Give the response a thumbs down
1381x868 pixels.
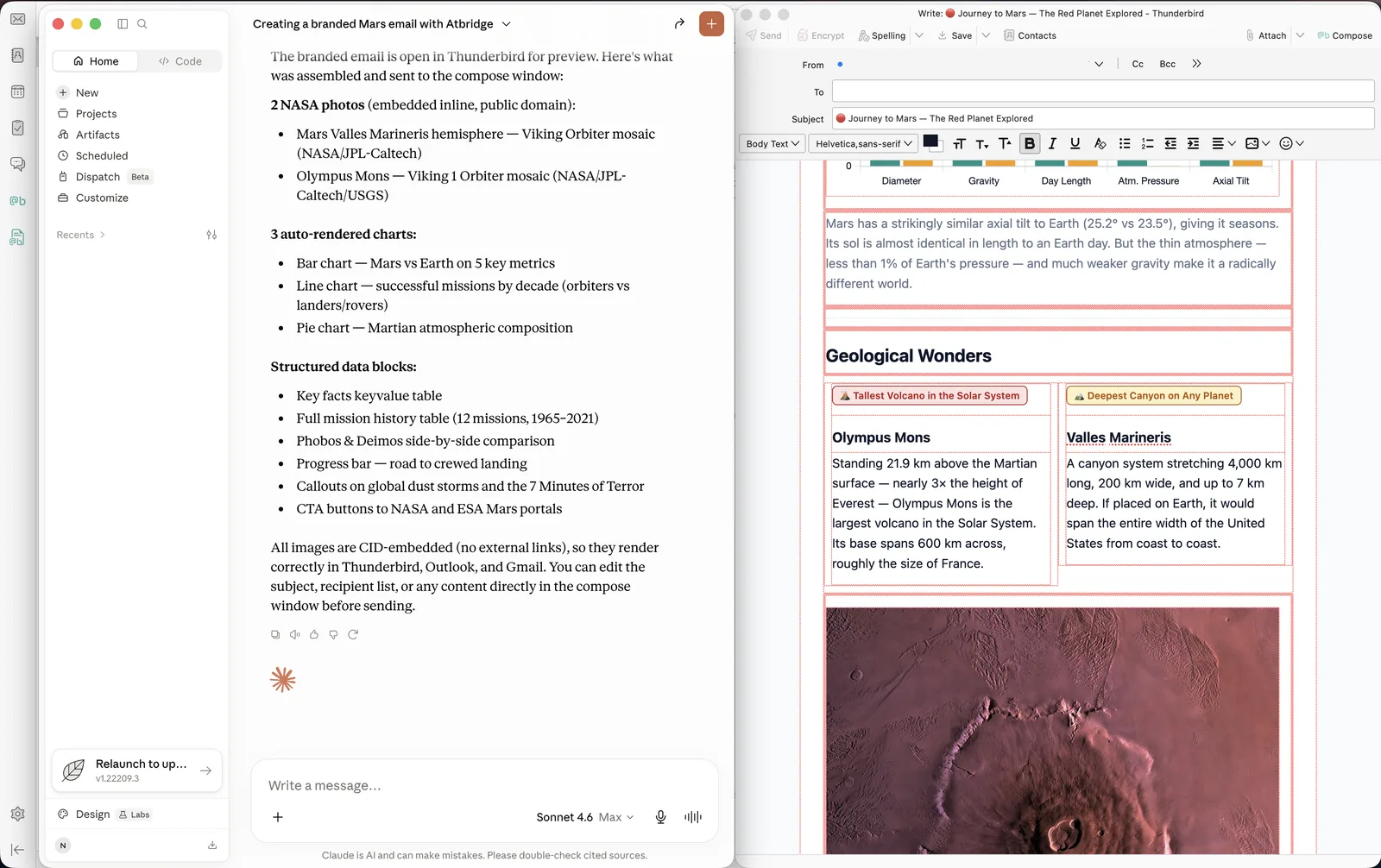[x=333, y=634]
